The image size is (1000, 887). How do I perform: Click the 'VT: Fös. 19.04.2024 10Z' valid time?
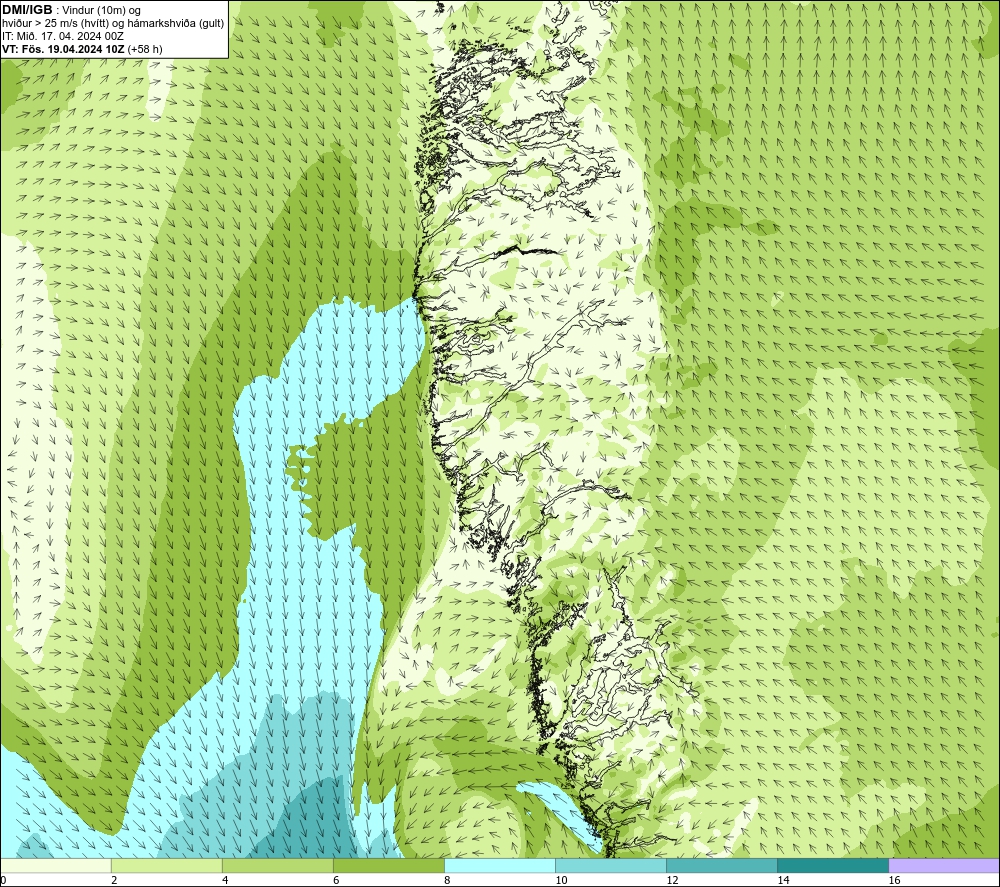coord(63,49)
